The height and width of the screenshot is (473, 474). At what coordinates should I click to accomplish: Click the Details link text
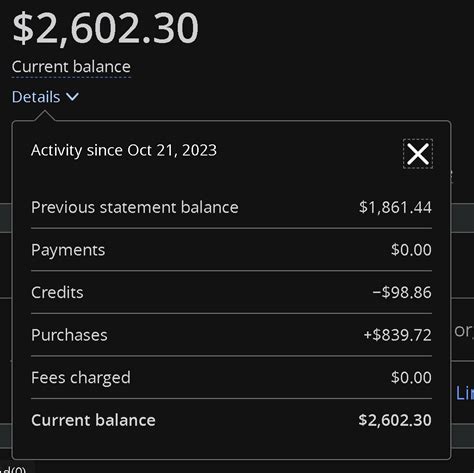click(36, 97)
